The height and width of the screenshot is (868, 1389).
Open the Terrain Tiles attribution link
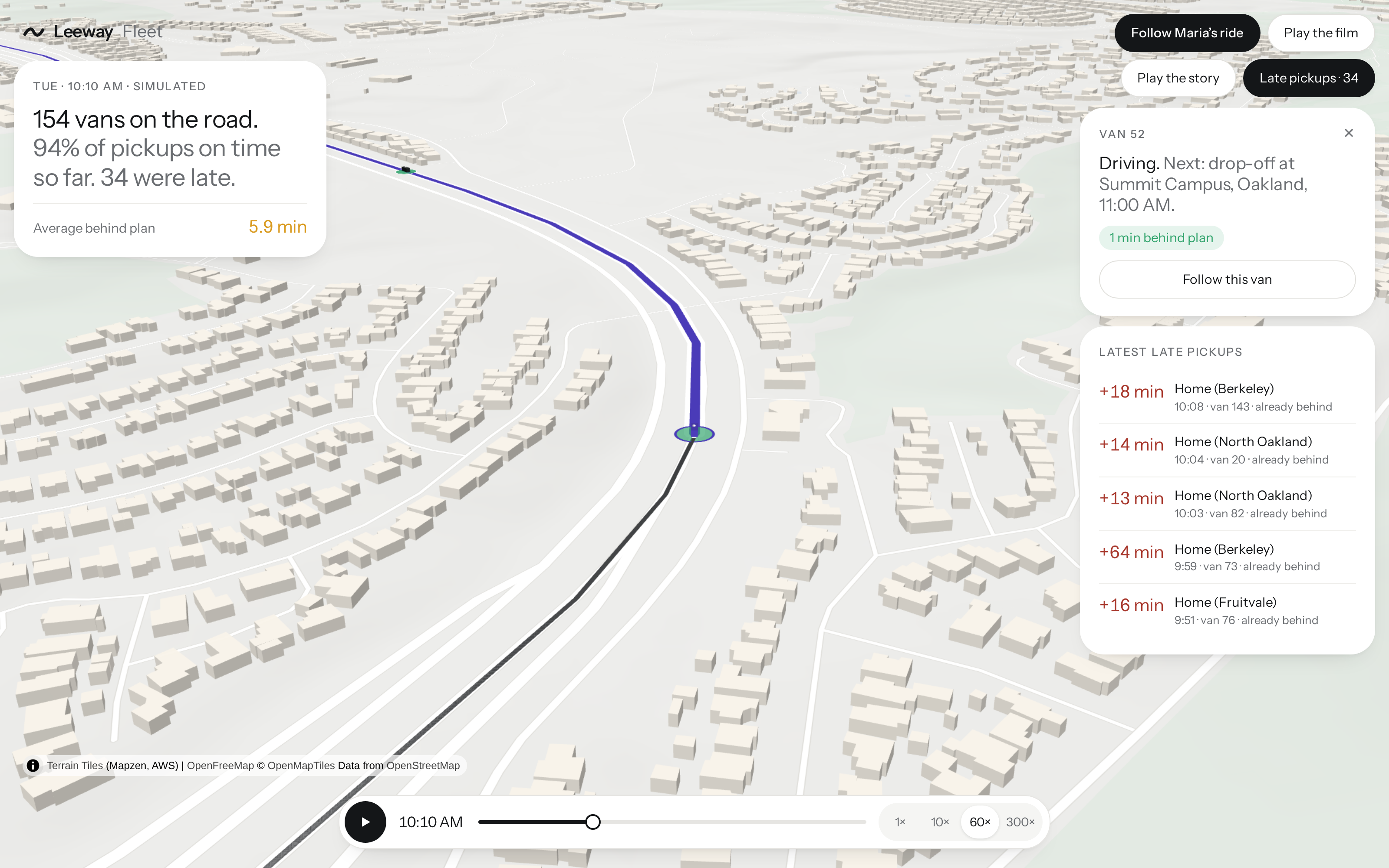[75, 765]
